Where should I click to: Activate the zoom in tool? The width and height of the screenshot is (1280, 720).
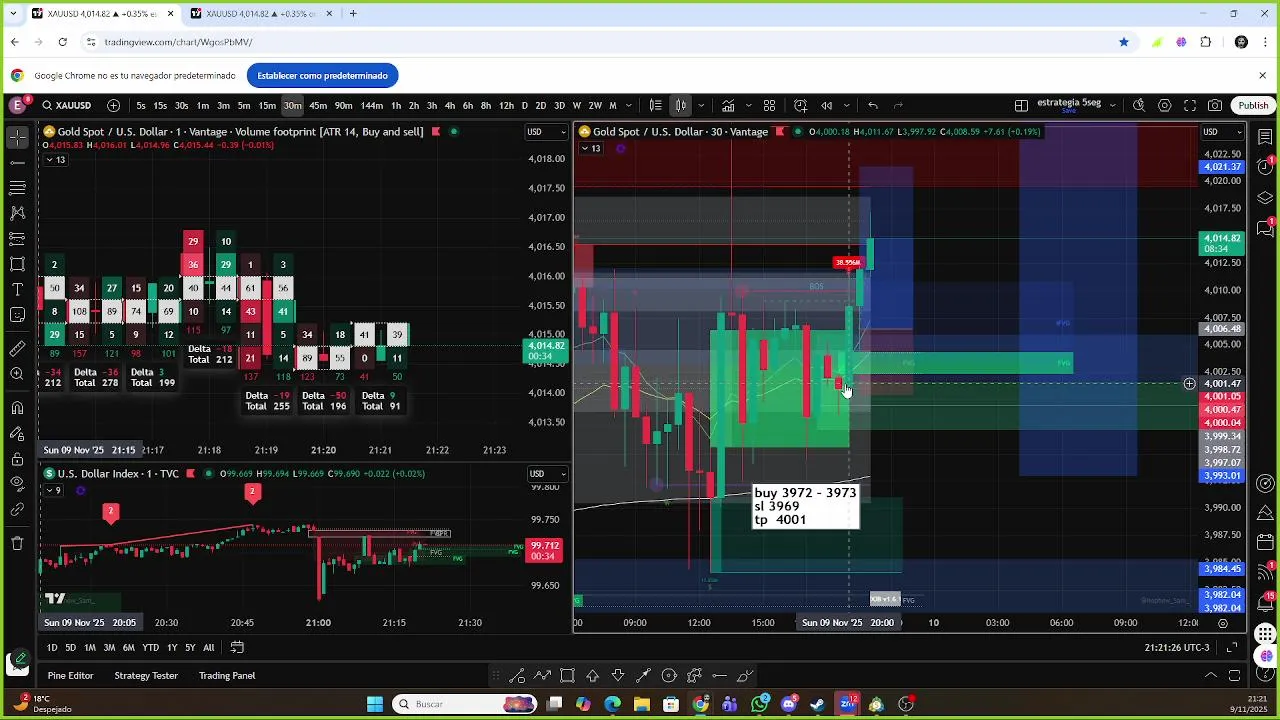17,374
